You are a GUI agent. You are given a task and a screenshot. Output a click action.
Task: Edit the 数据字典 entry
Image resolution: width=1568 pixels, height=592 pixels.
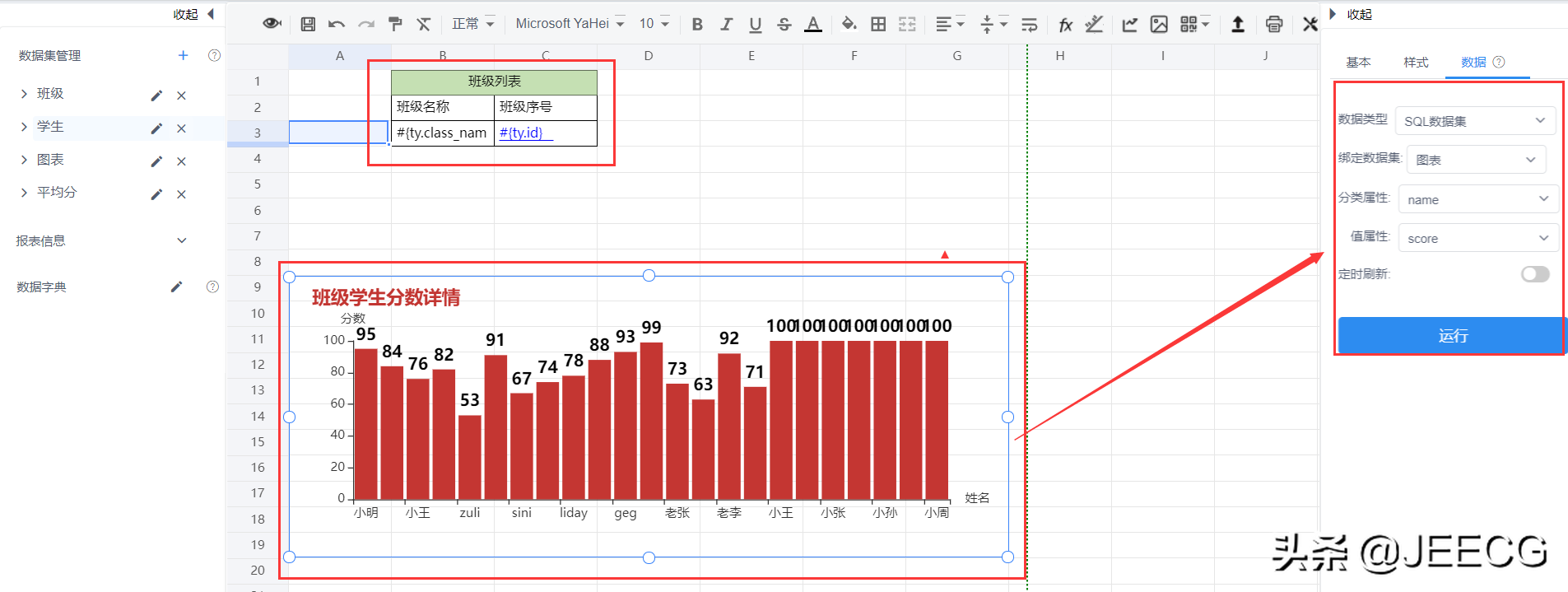(x=176, y=287)
